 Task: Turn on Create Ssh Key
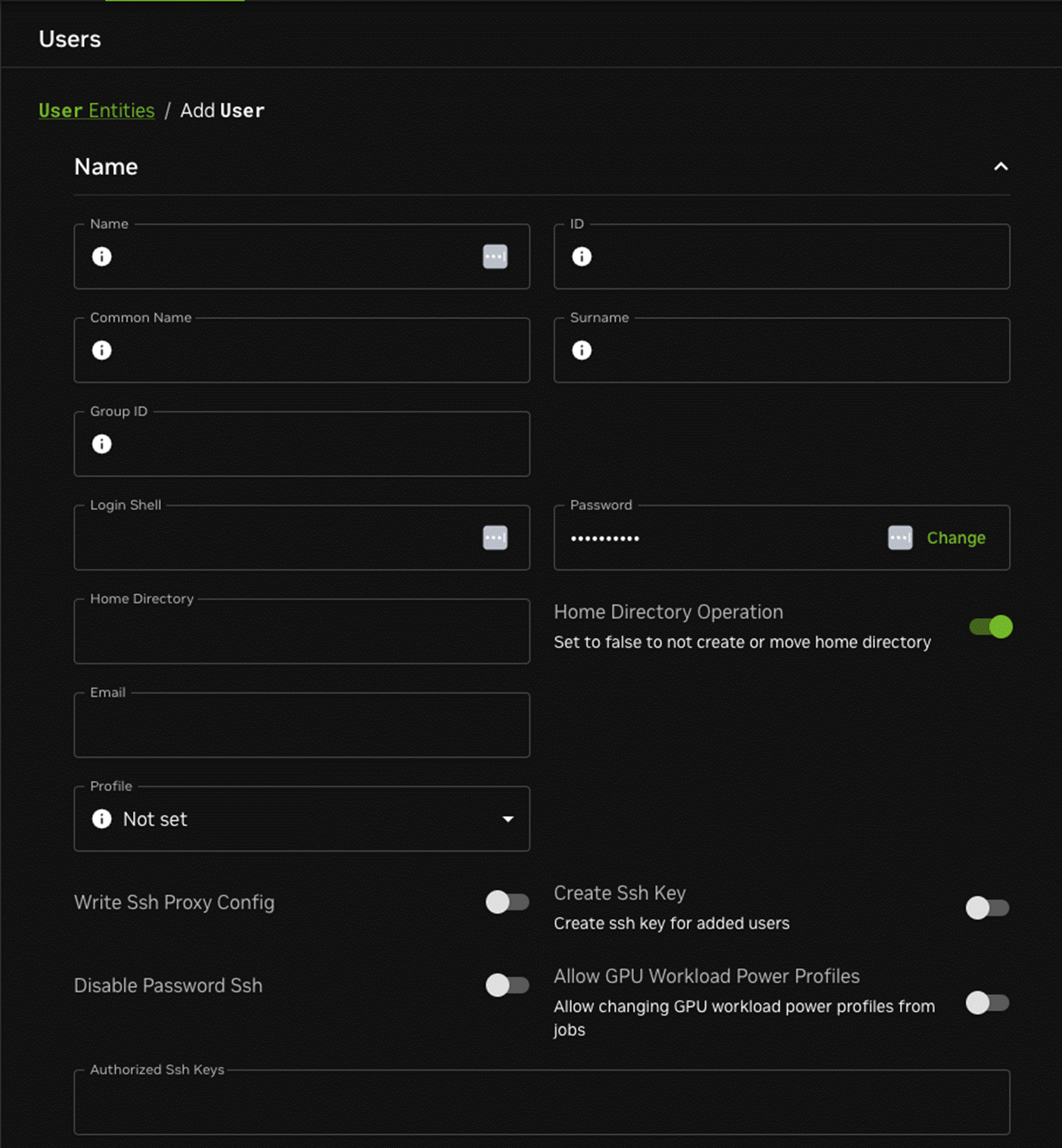(x=987, y=907)
